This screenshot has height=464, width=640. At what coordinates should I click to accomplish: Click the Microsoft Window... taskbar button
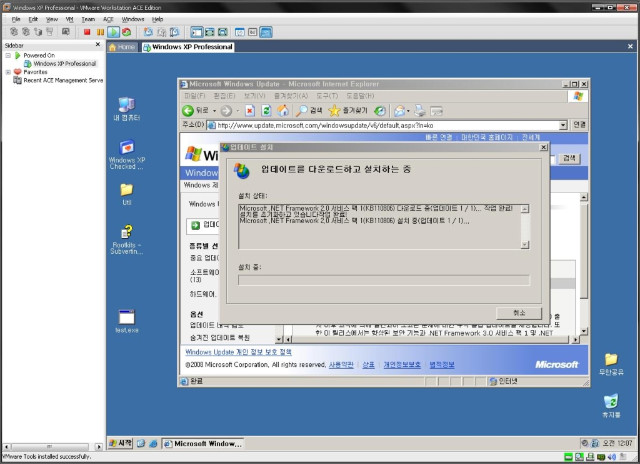tap(203, 444)
